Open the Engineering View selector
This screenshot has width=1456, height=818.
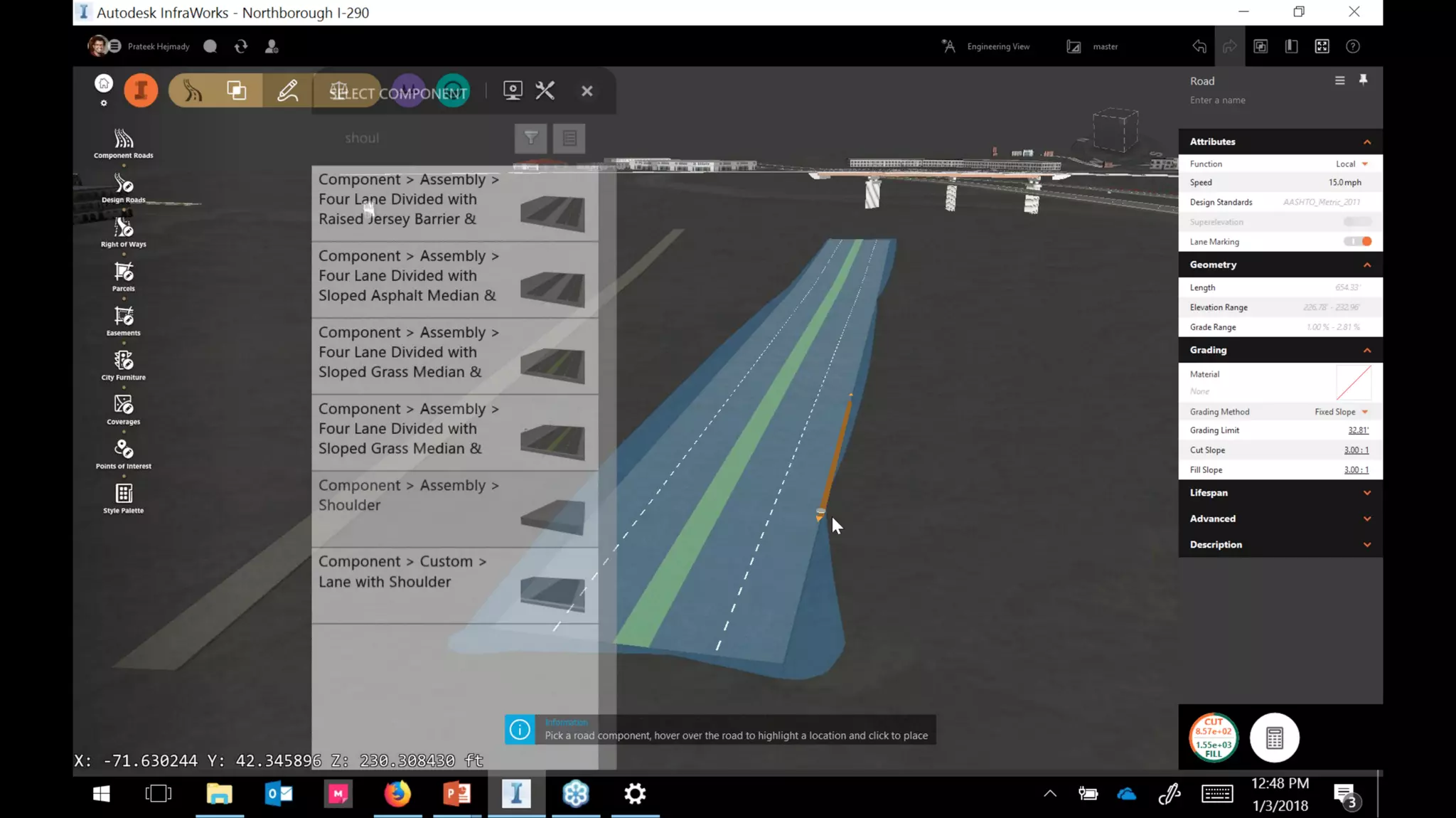(985, 46)
